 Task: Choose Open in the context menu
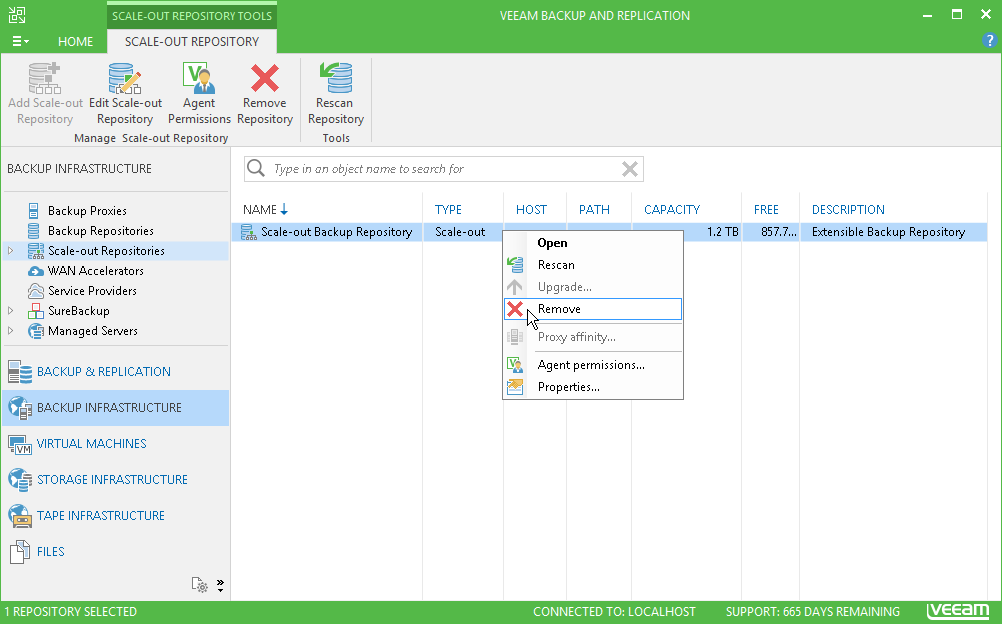[x=593, y=243]
